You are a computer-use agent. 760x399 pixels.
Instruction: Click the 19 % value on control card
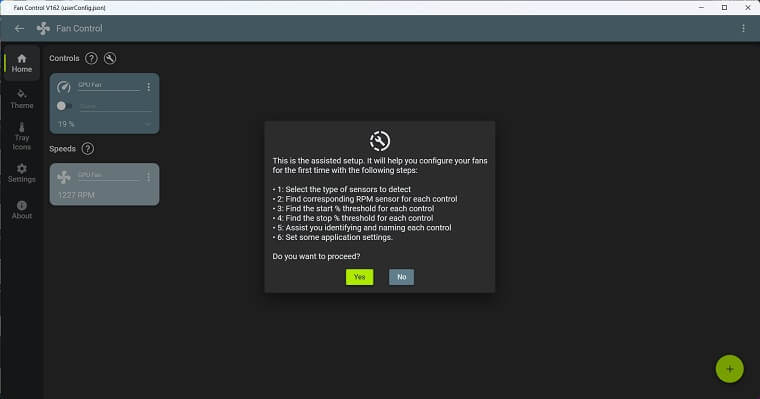[66, 124]
